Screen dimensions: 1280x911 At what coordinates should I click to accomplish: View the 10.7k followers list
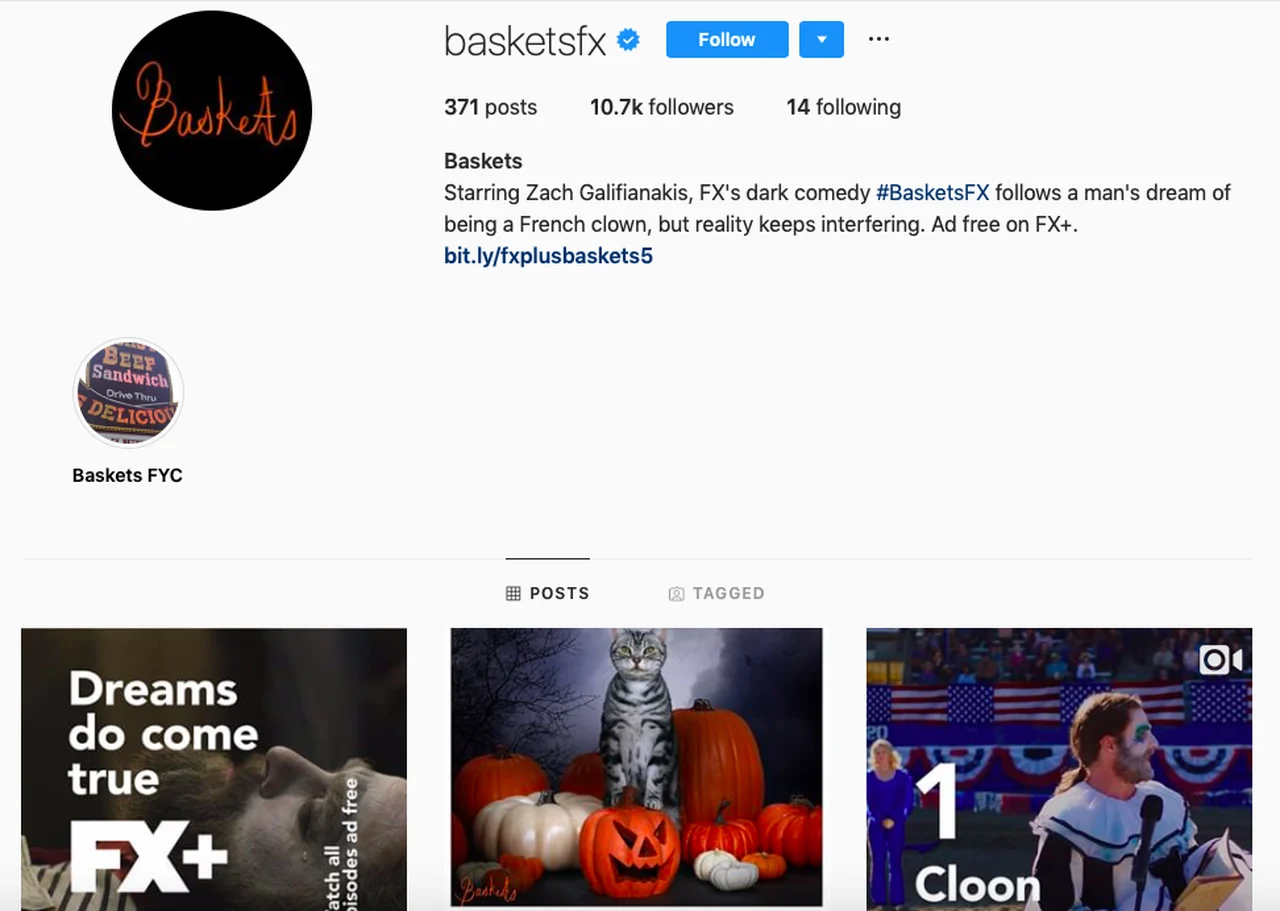pos(662,107)
